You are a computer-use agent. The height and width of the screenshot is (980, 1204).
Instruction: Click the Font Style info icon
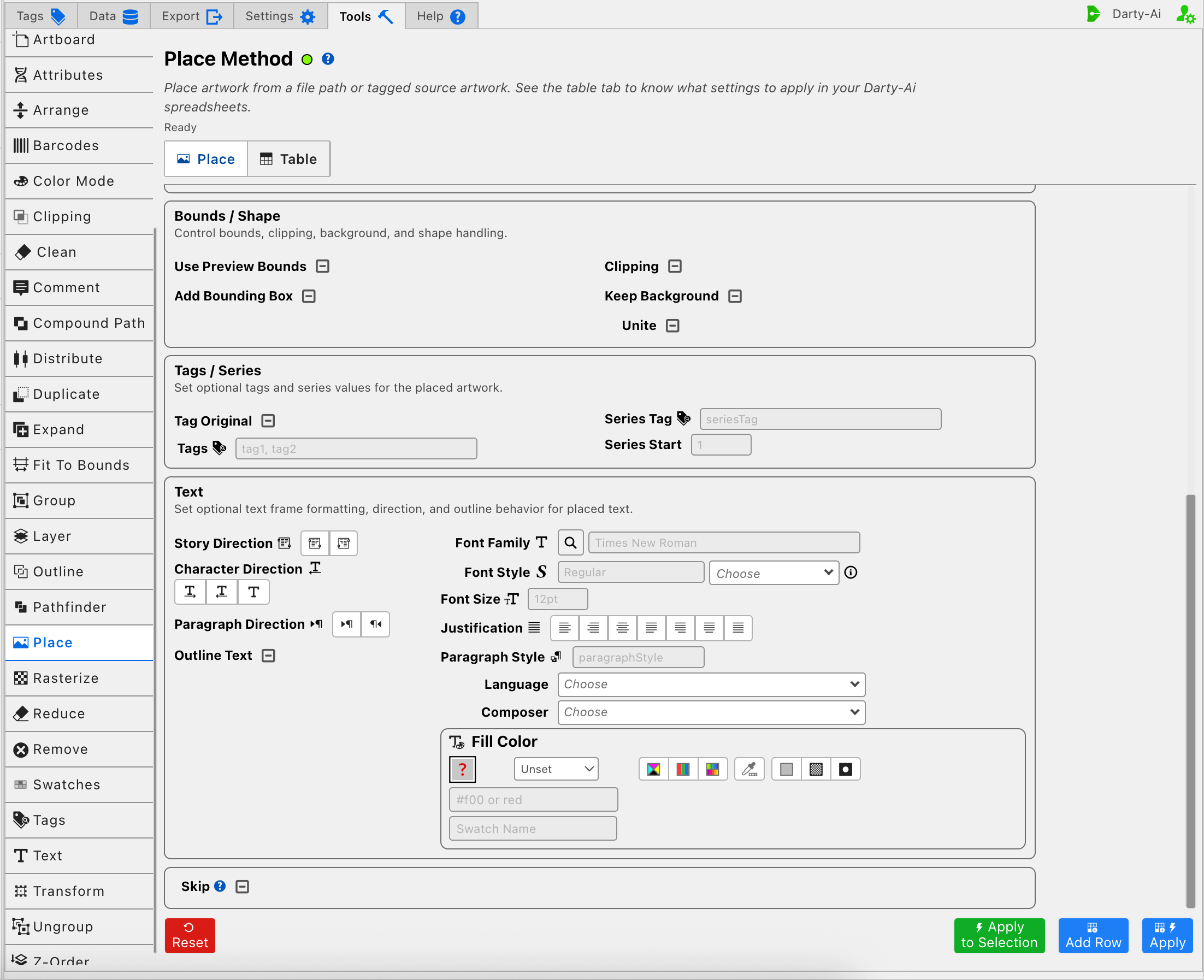[x=851, y=572]
